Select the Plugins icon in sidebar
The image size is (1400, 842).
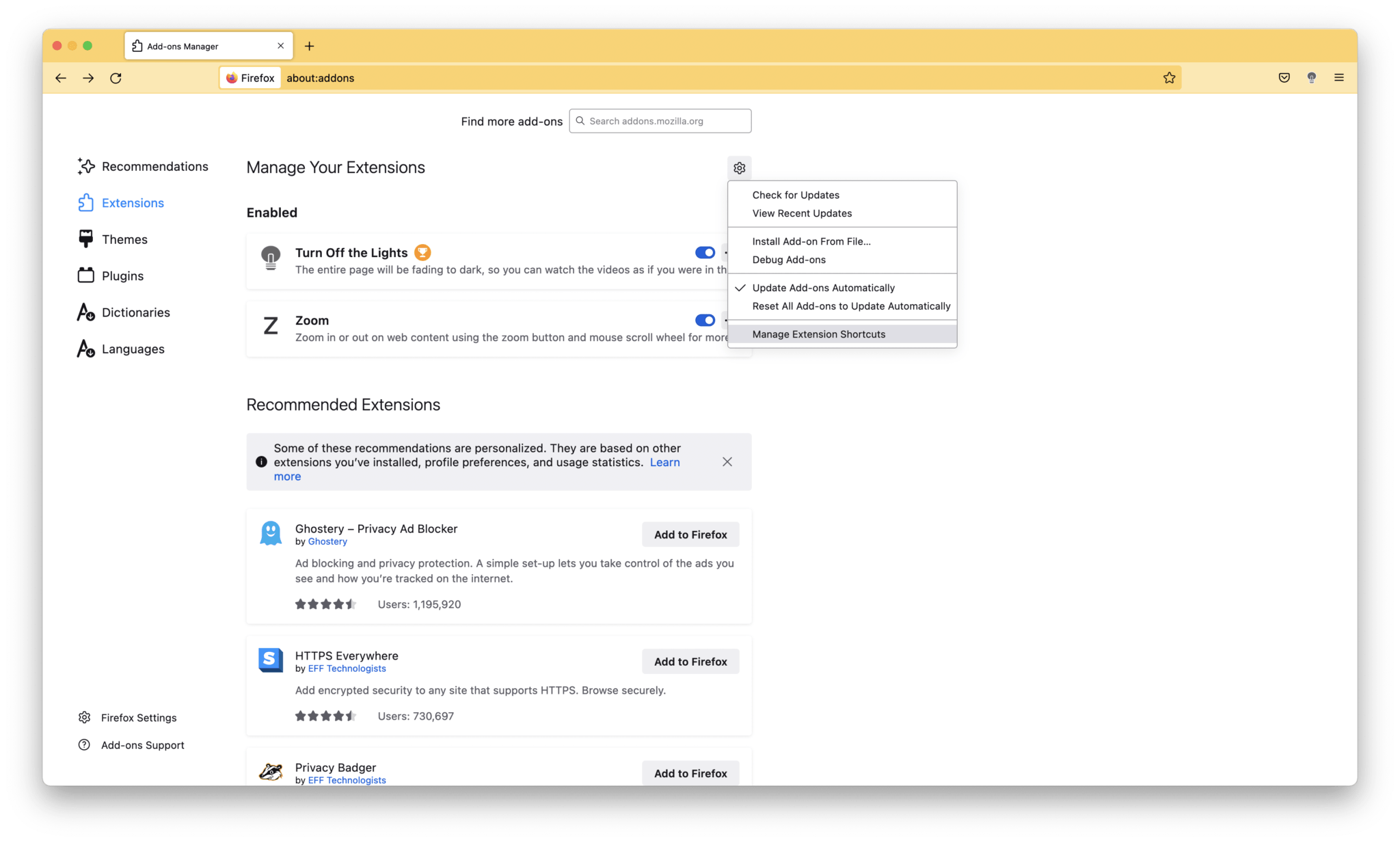click(85, 275)
